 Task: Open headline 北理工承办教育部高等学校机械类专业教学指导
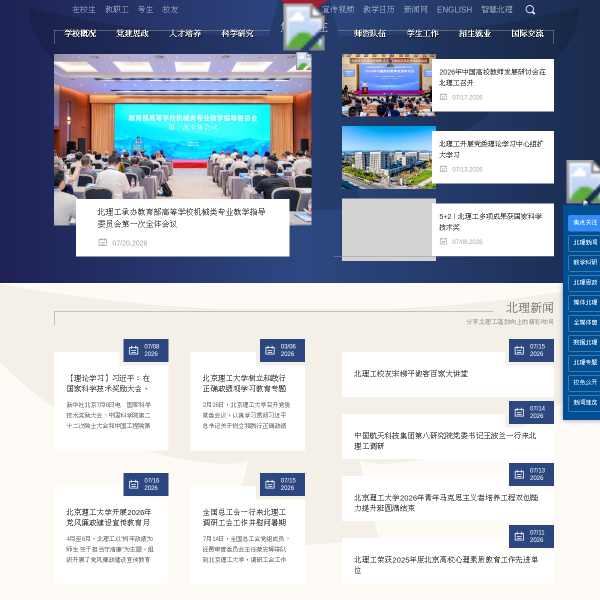[x=181, y=218]
